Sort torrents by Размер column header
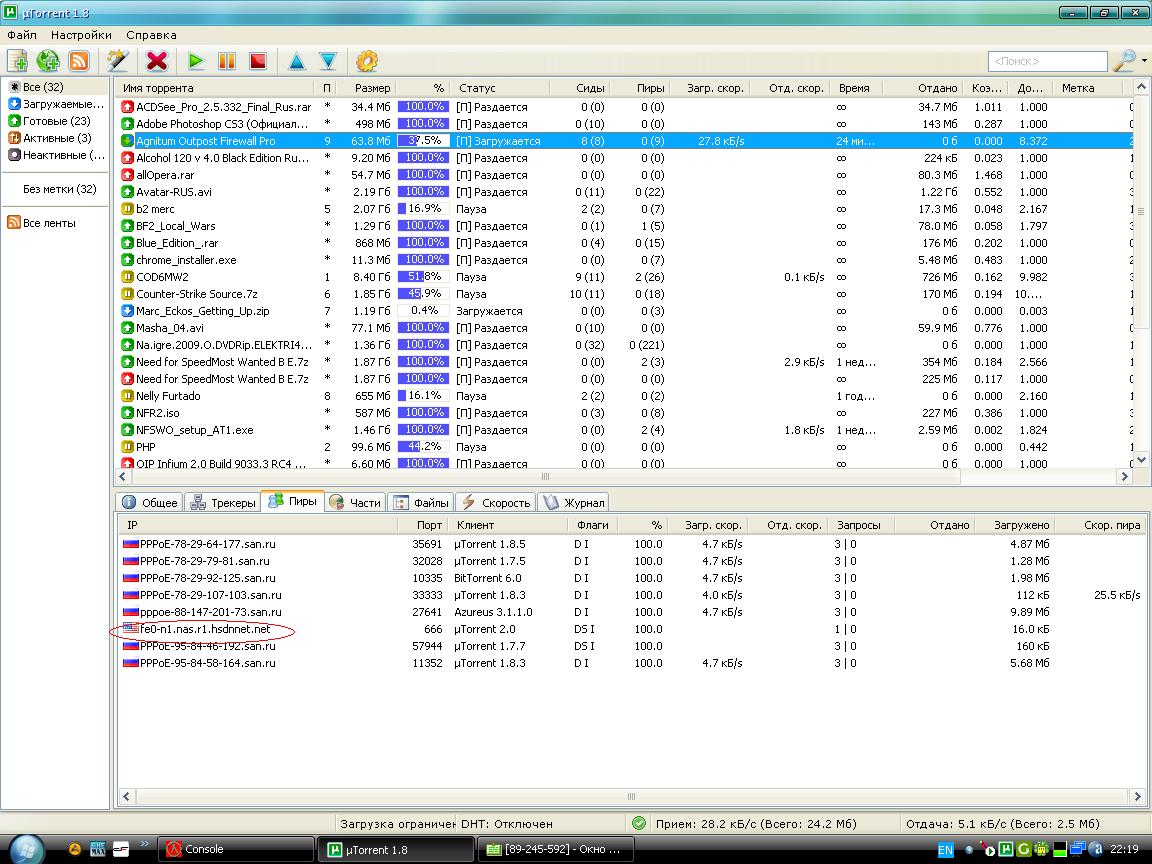Image resolution: width=1152 pixels, height=864 pixels. pos(372,88)
